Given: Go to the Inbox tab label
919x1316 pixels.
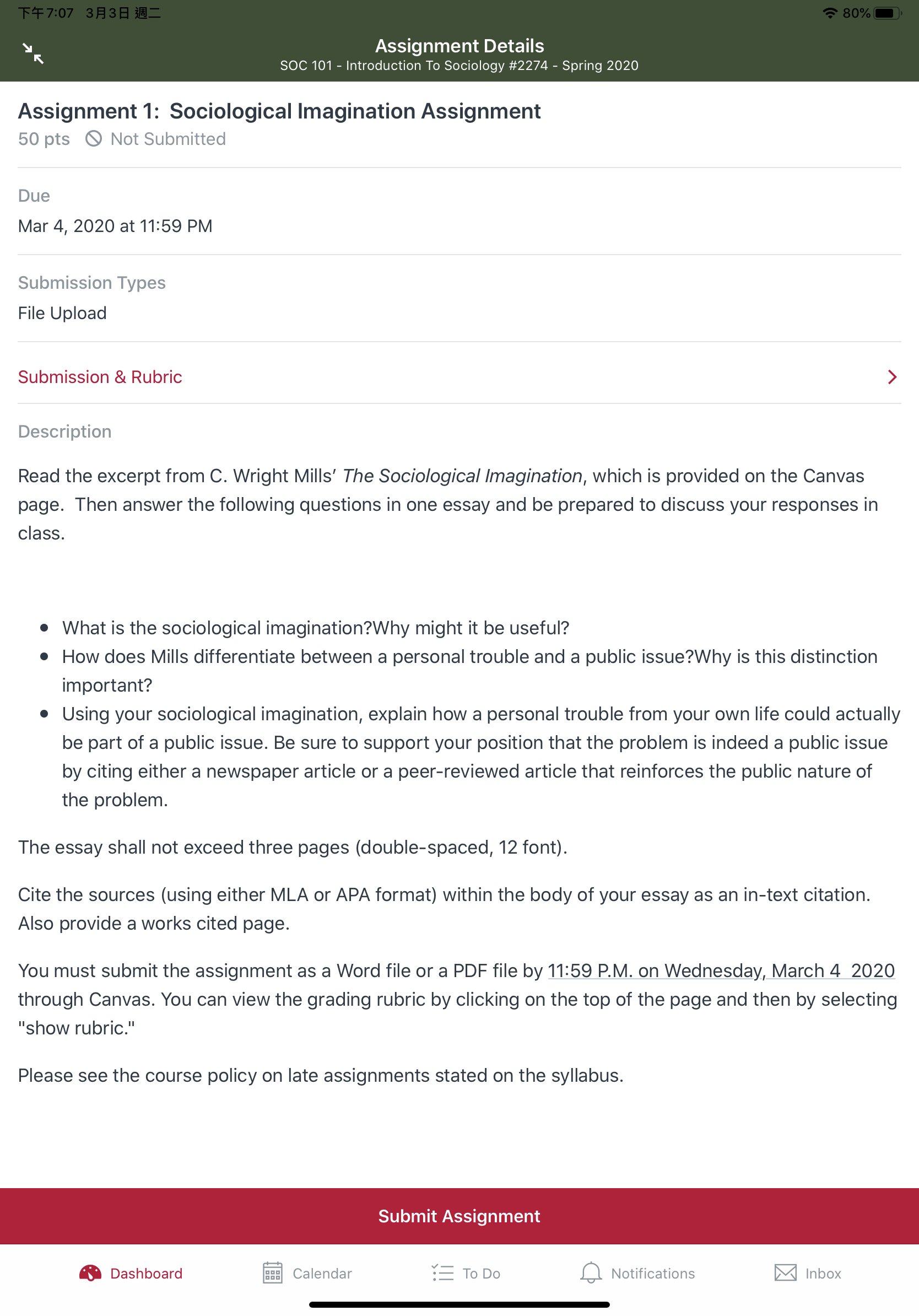Looking at the screenshot, I should tap(823, 1274).
